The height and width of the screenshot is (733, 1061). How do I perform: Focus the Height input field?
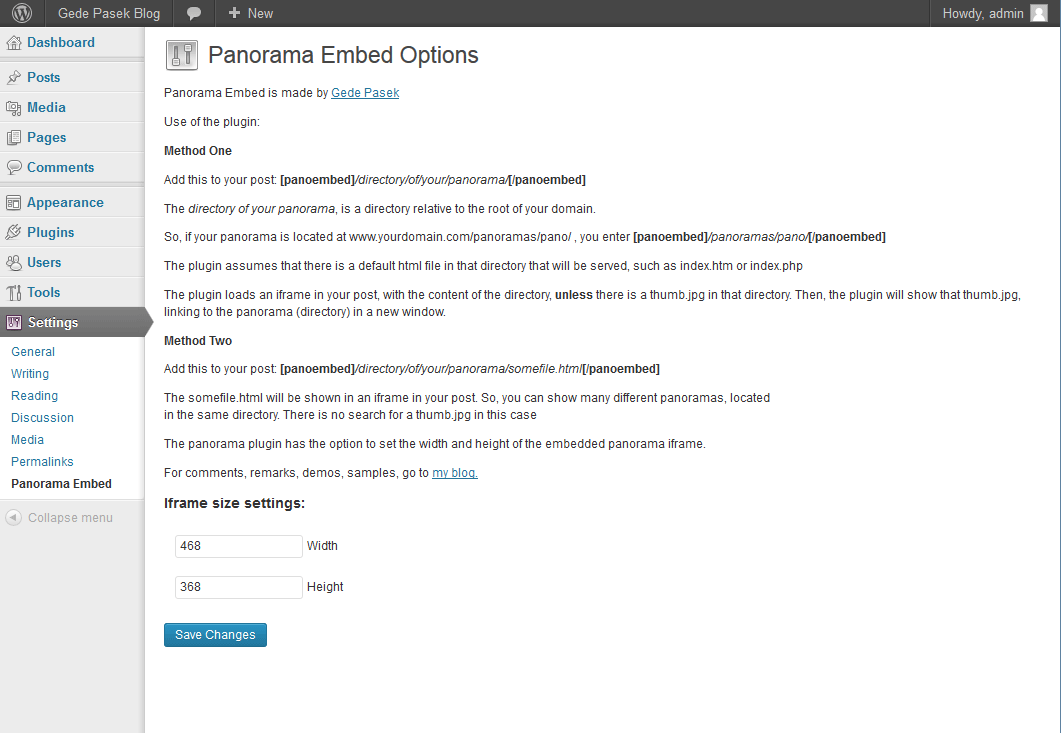click(x=238, y=587)
